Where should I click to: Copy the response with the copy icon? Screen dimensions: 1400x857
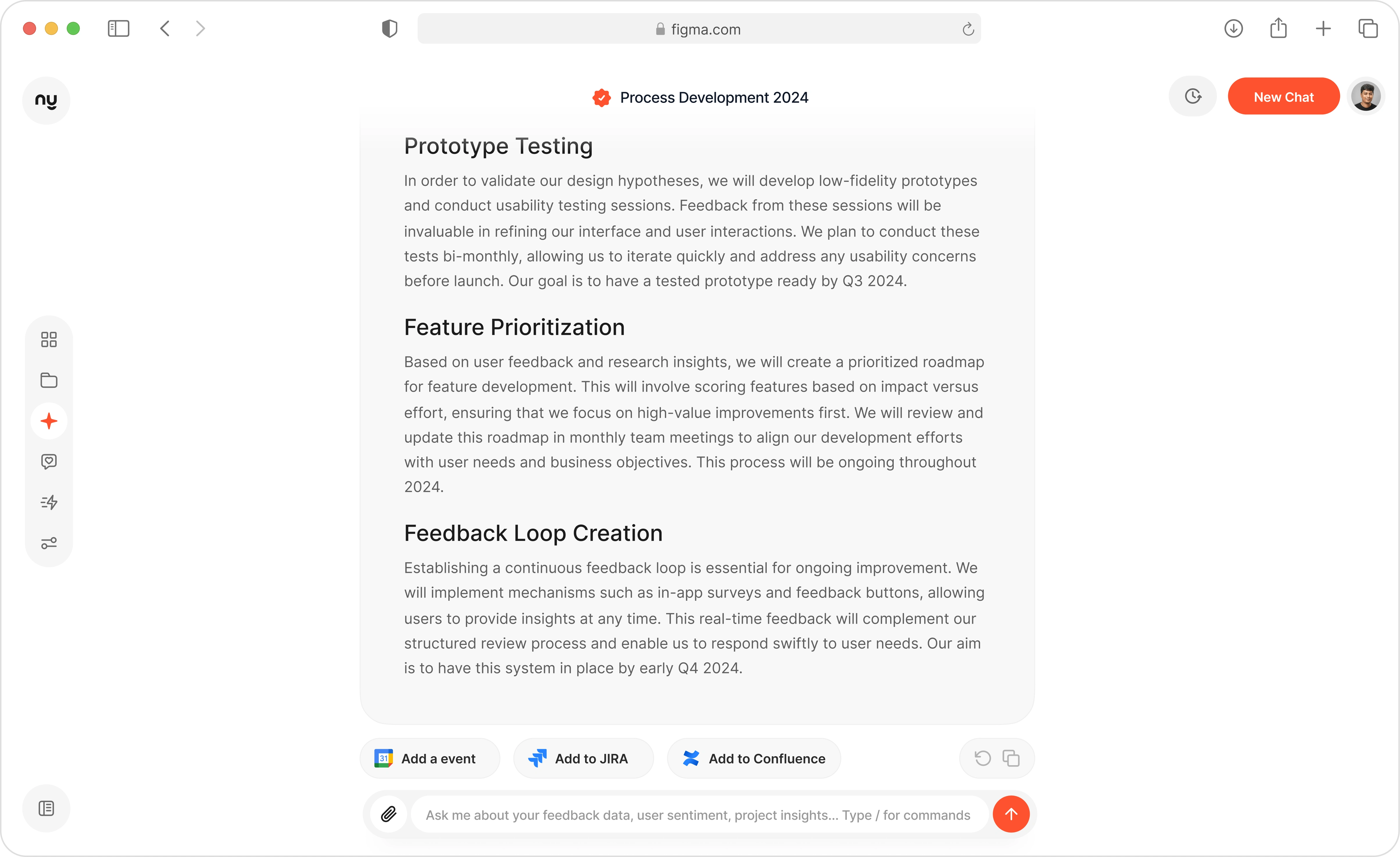pyautogui.click(x=1011, y=758)
